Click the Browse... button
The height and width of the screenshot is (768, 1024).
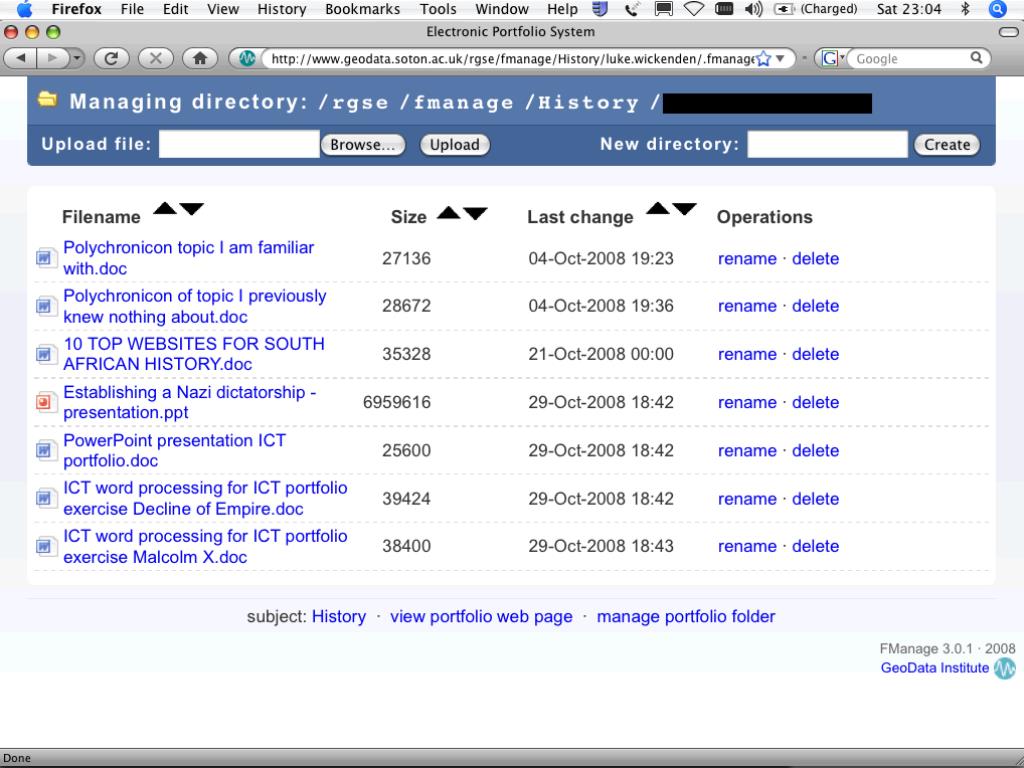(362, 144)
